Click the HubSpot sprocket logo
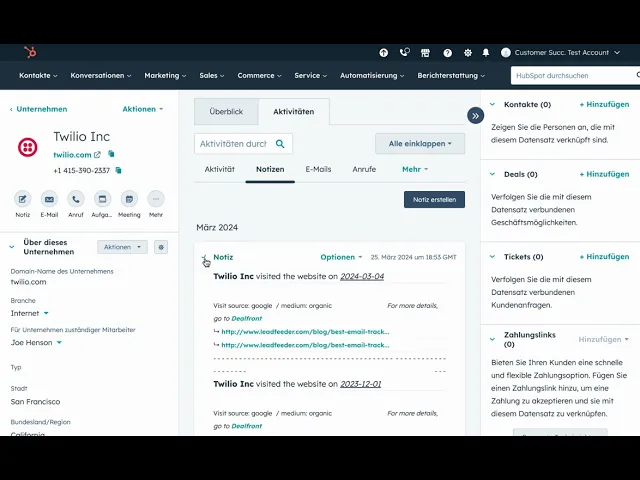The height and width of the screenshot is (480, 640). pos(30,52)
